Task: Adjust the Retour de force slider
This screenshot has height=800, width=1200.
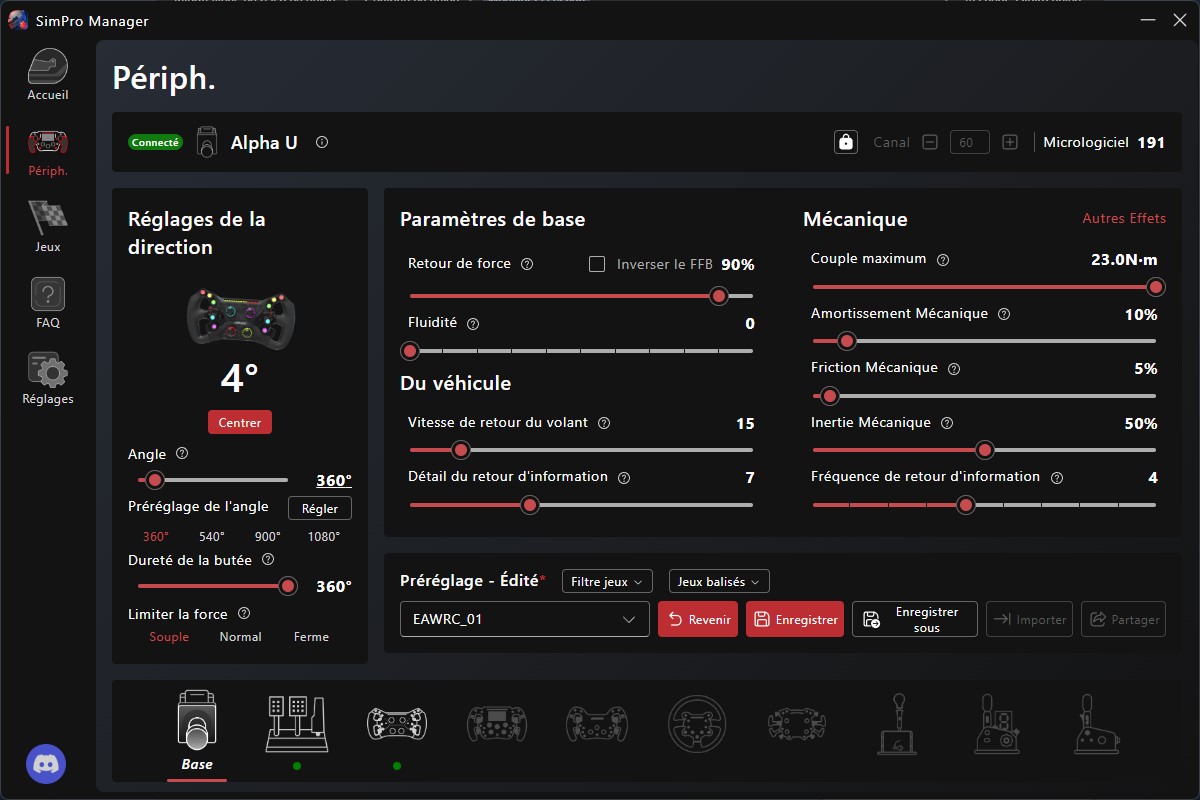Action: point(718,296)
